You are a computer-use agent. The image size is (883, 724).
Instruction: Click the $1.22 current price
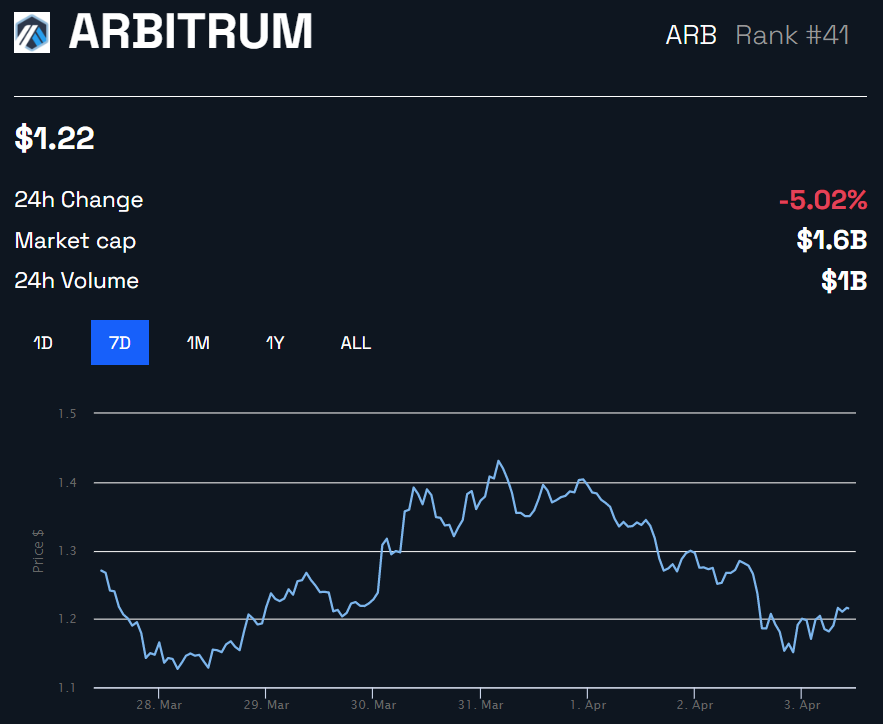[x=54, y=138]
